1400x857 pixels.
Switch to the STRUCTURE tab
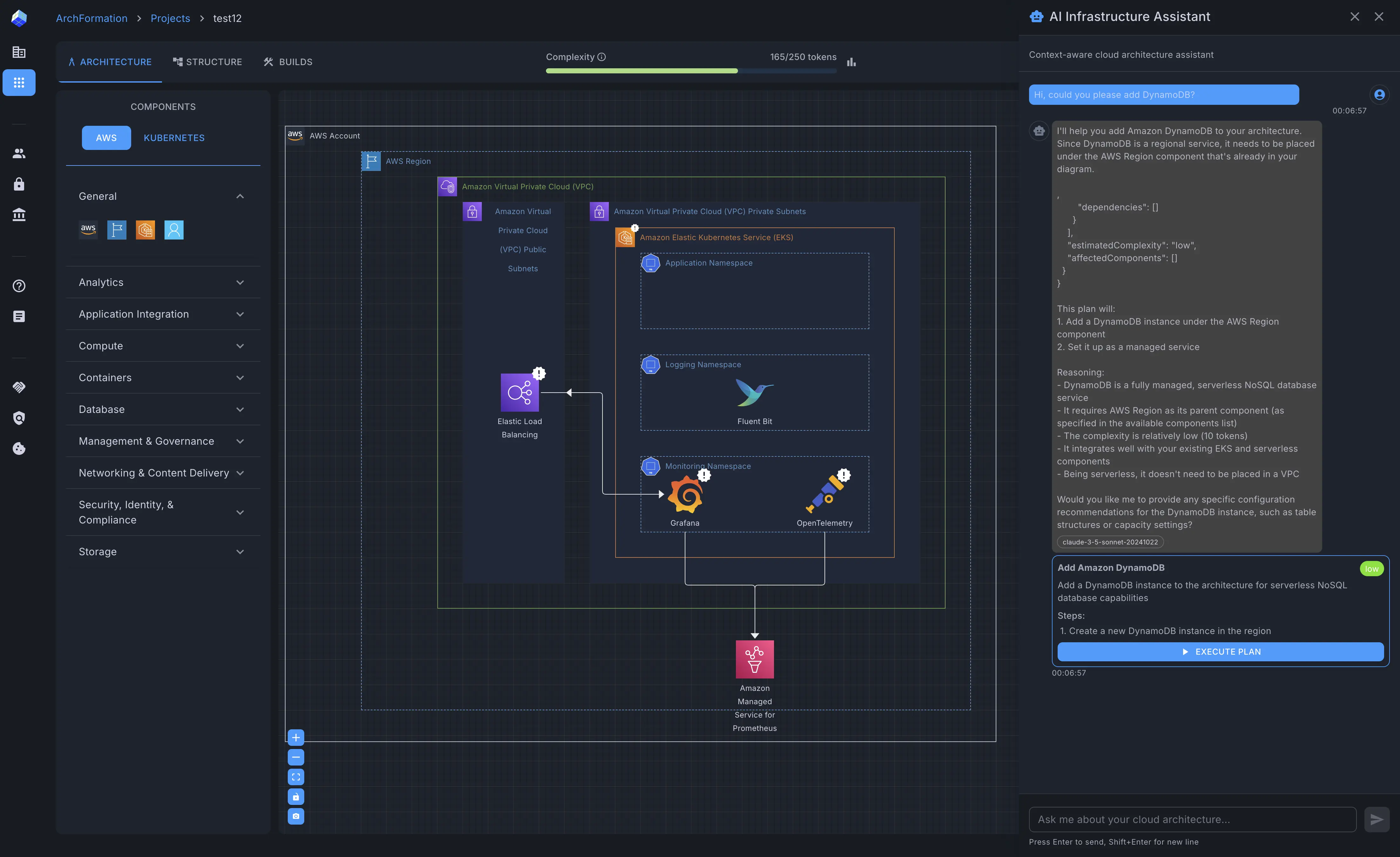(x=207, y=61)
